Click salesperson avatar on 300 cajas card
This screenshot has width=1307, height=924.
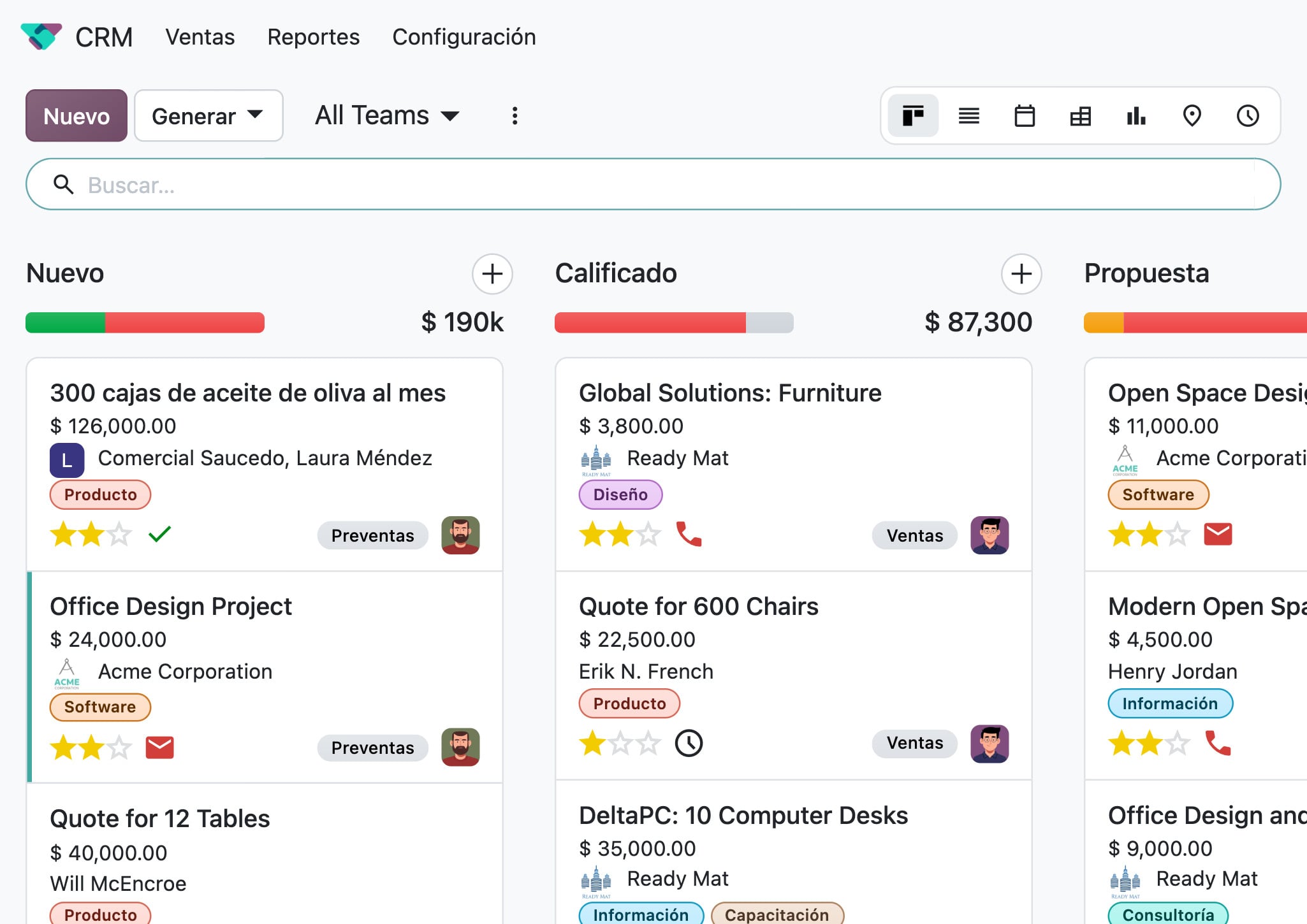460,535
